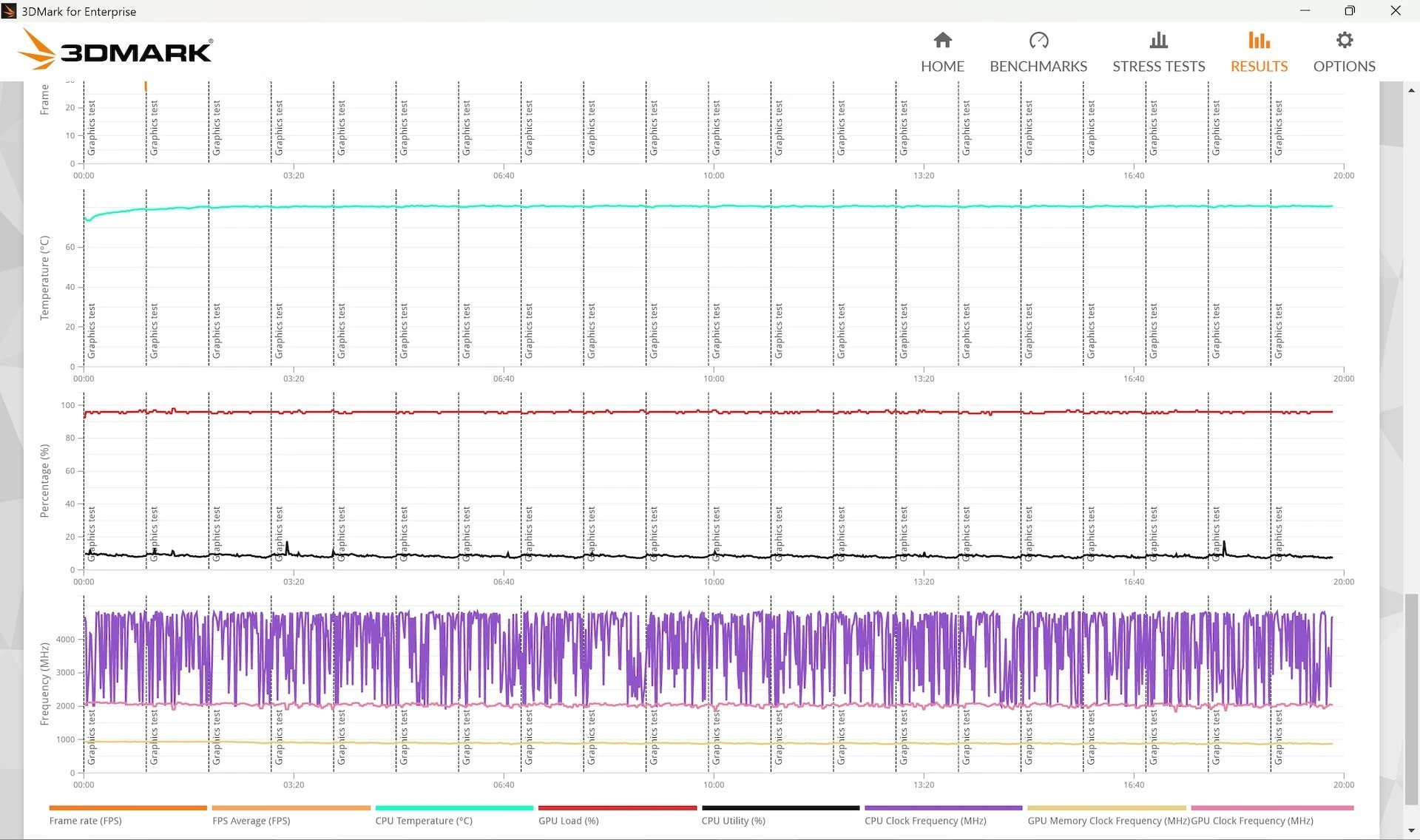Click the black CPU utility spike near 03:20
Screen dimensions: 1420x840
point(287,548)
